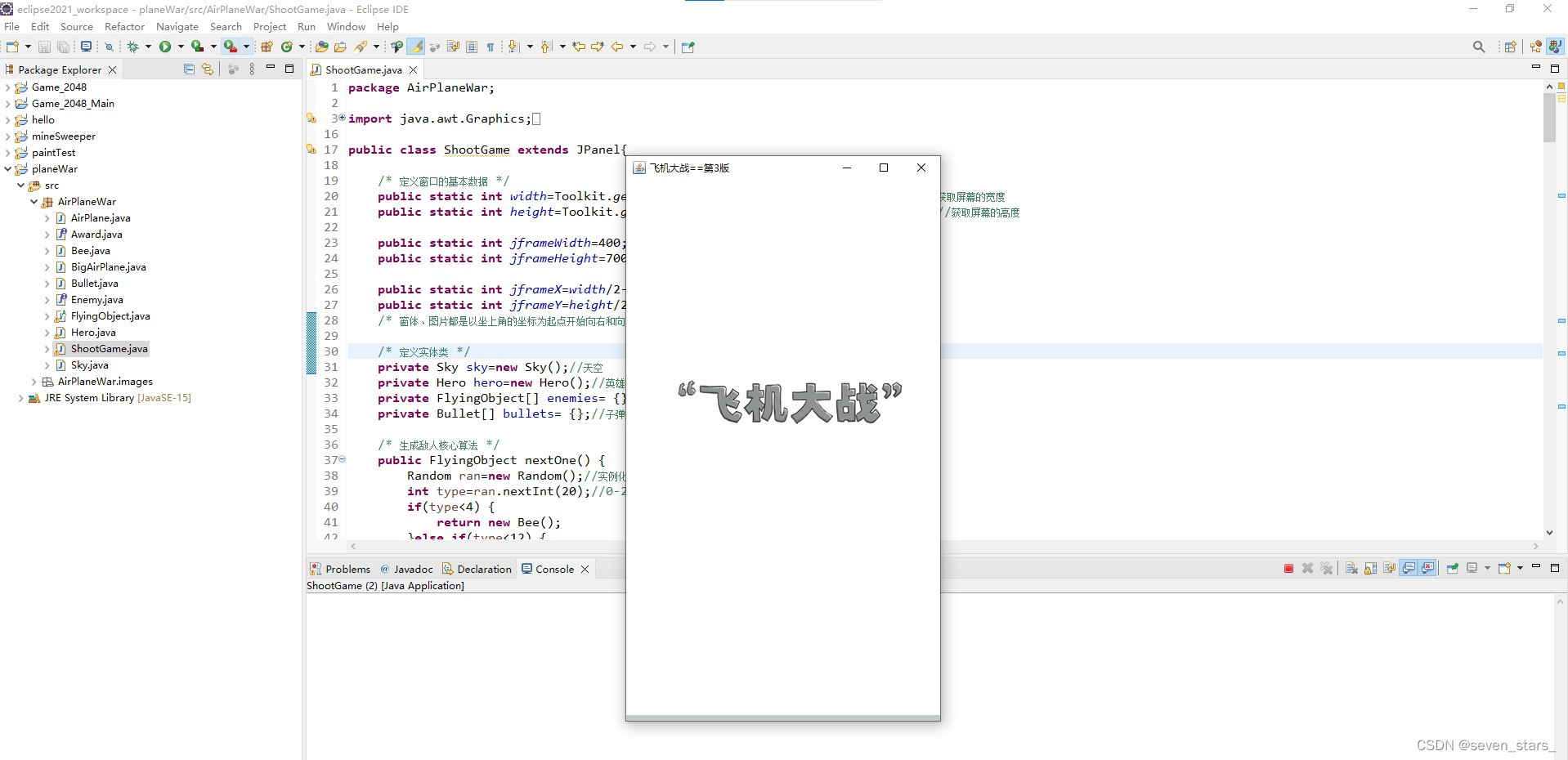This screenshot has width=1568, height=760.
Task: Toggle Word Wrap icon in toolbar
Action: [453, 47]
